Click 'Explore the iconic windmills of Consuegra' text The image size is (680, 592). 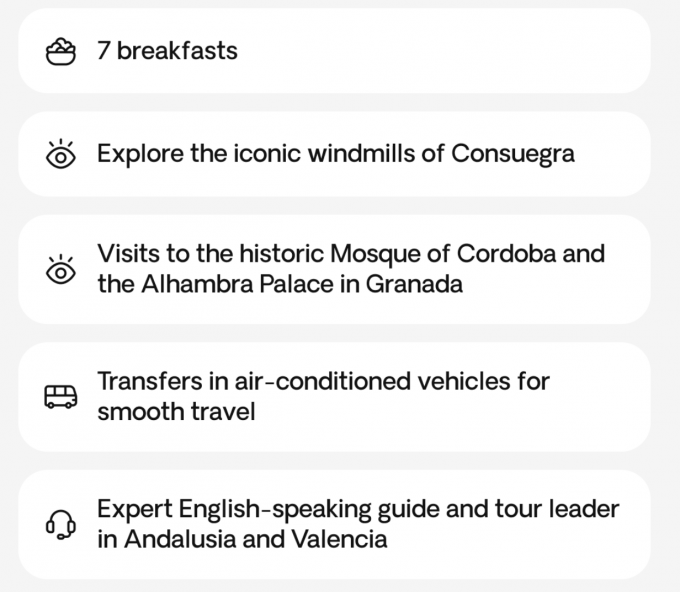(x=335, y=154)
